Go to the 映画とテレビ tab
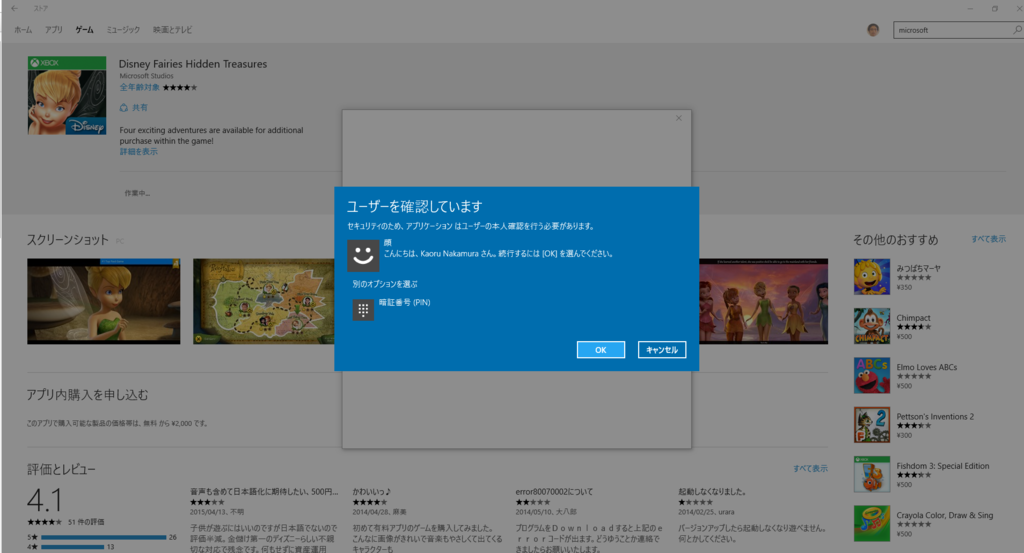The height and width of the screenshot is (553, 1024). pyautogui.click(x=172, y=30)
